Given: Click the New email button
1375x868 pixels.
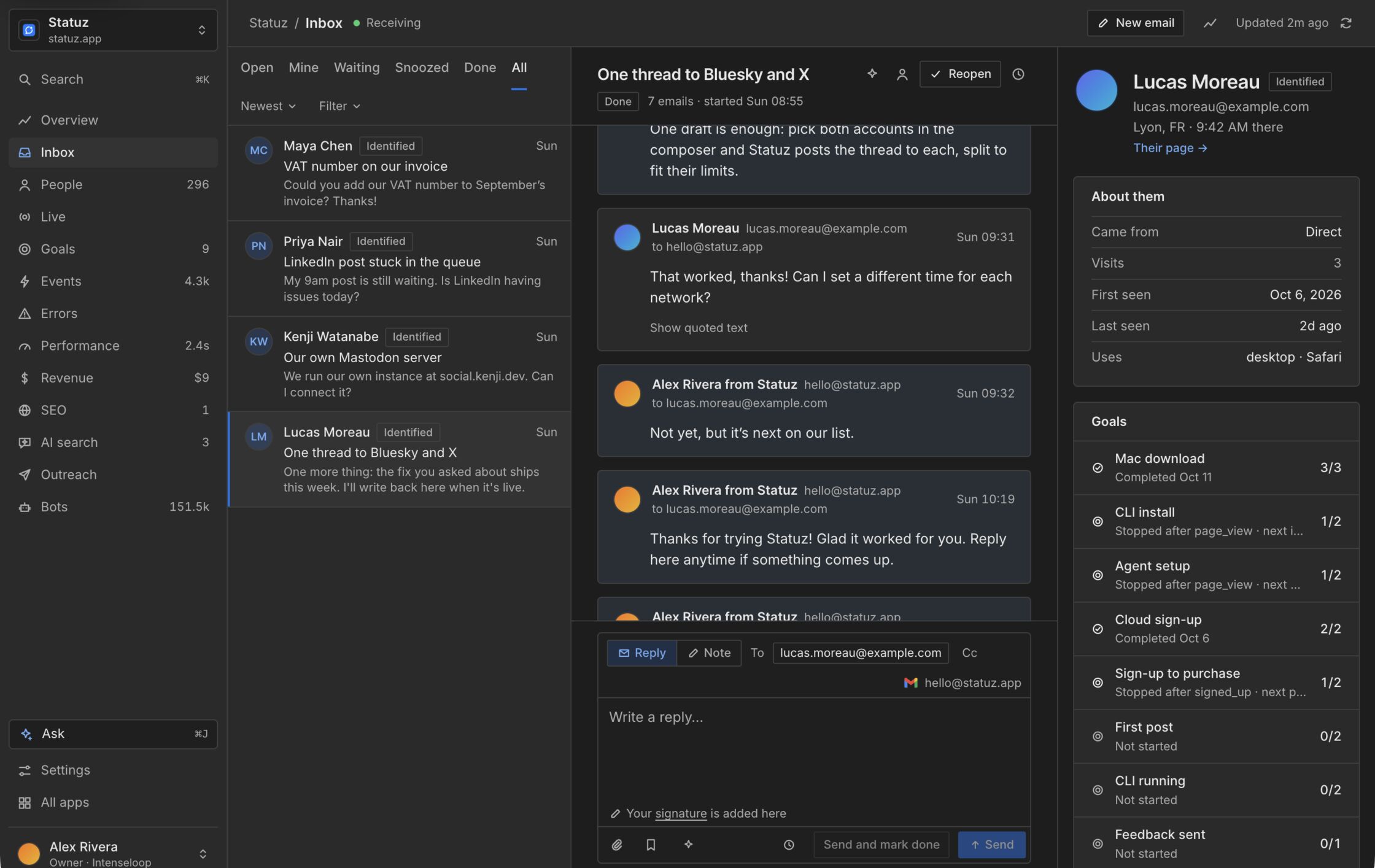Looking at the screenshot, I should [x=1136, y=23].
